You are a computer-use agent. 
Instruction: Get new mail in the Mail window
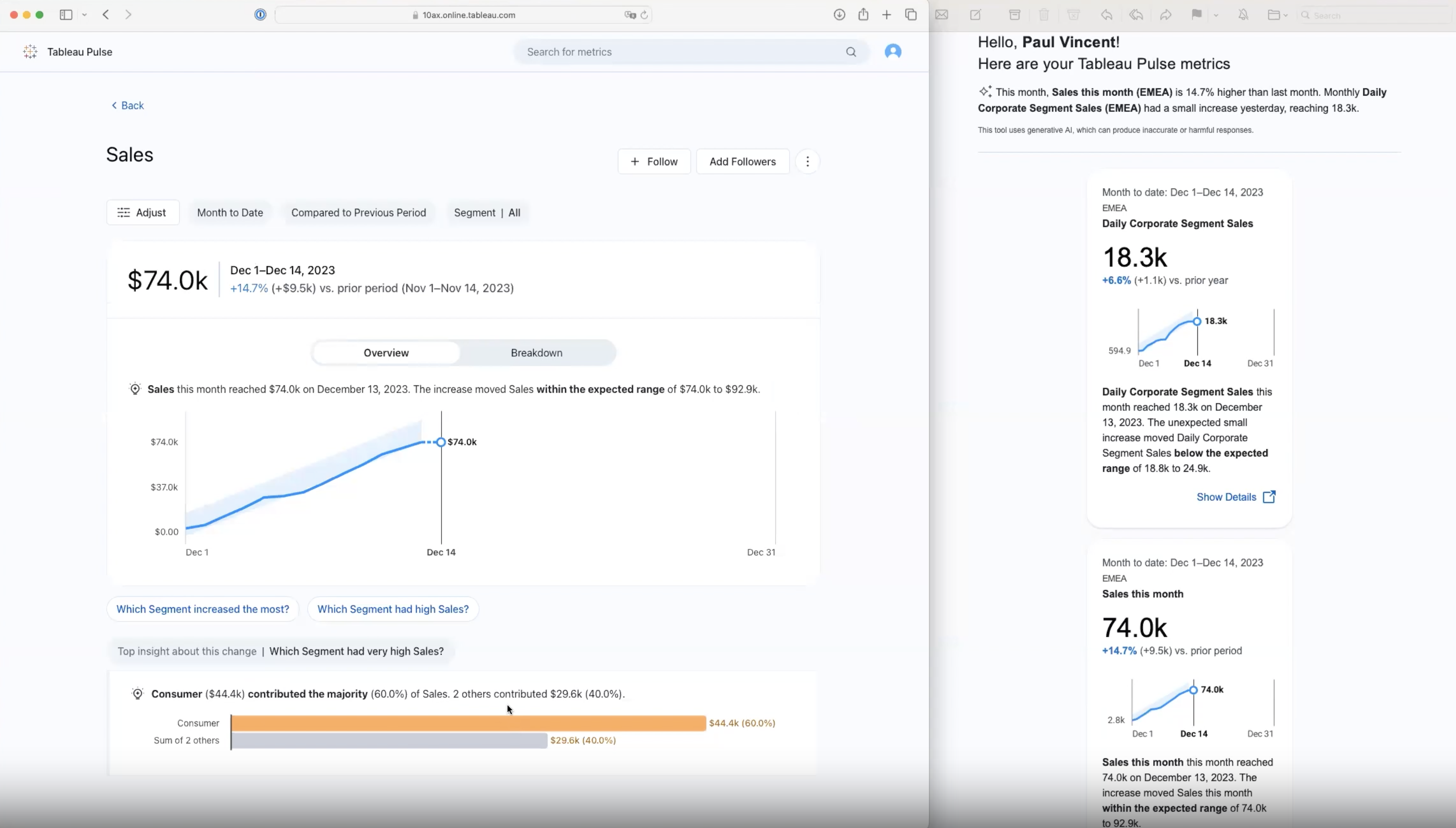tap(942, 15)
